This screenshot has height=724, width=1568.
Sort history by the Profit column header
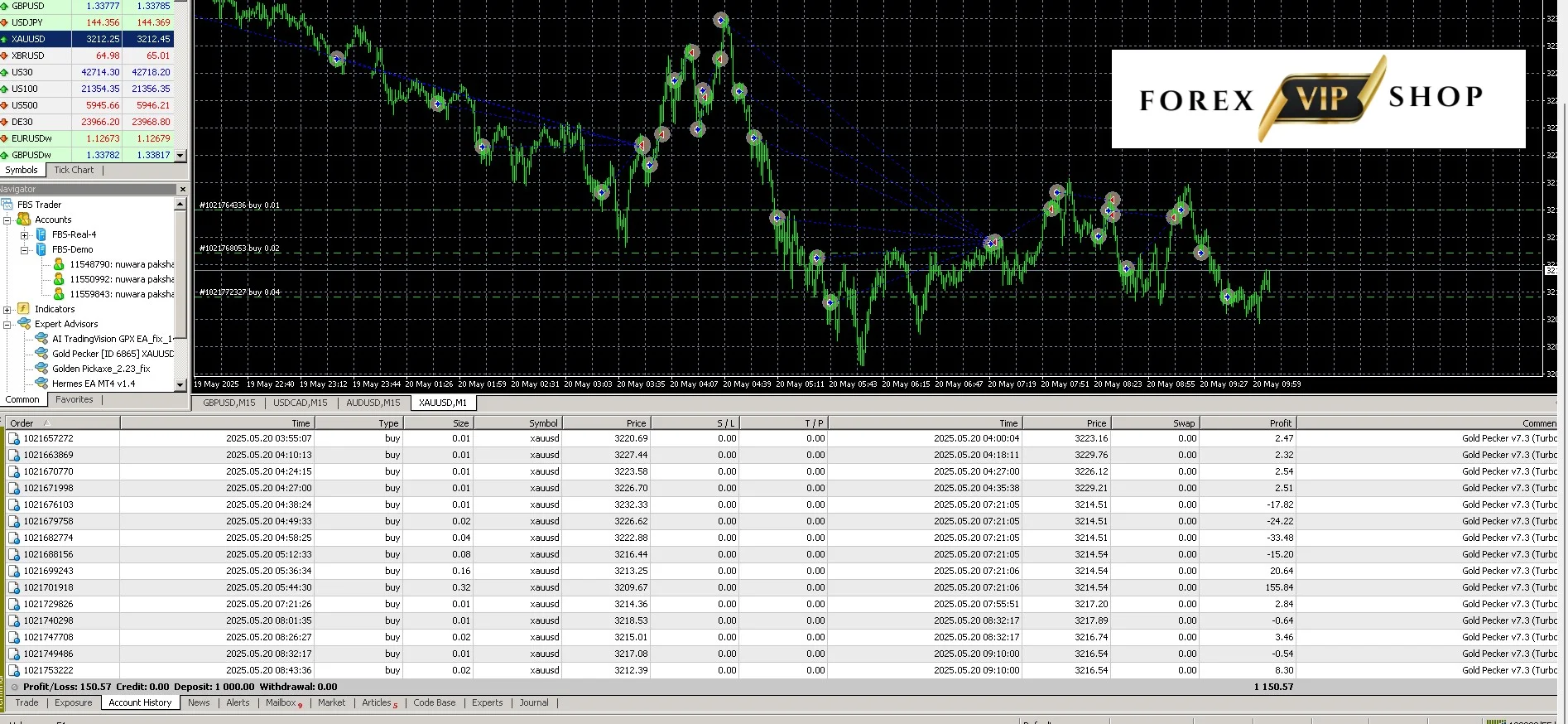(x=1248, y=423)
